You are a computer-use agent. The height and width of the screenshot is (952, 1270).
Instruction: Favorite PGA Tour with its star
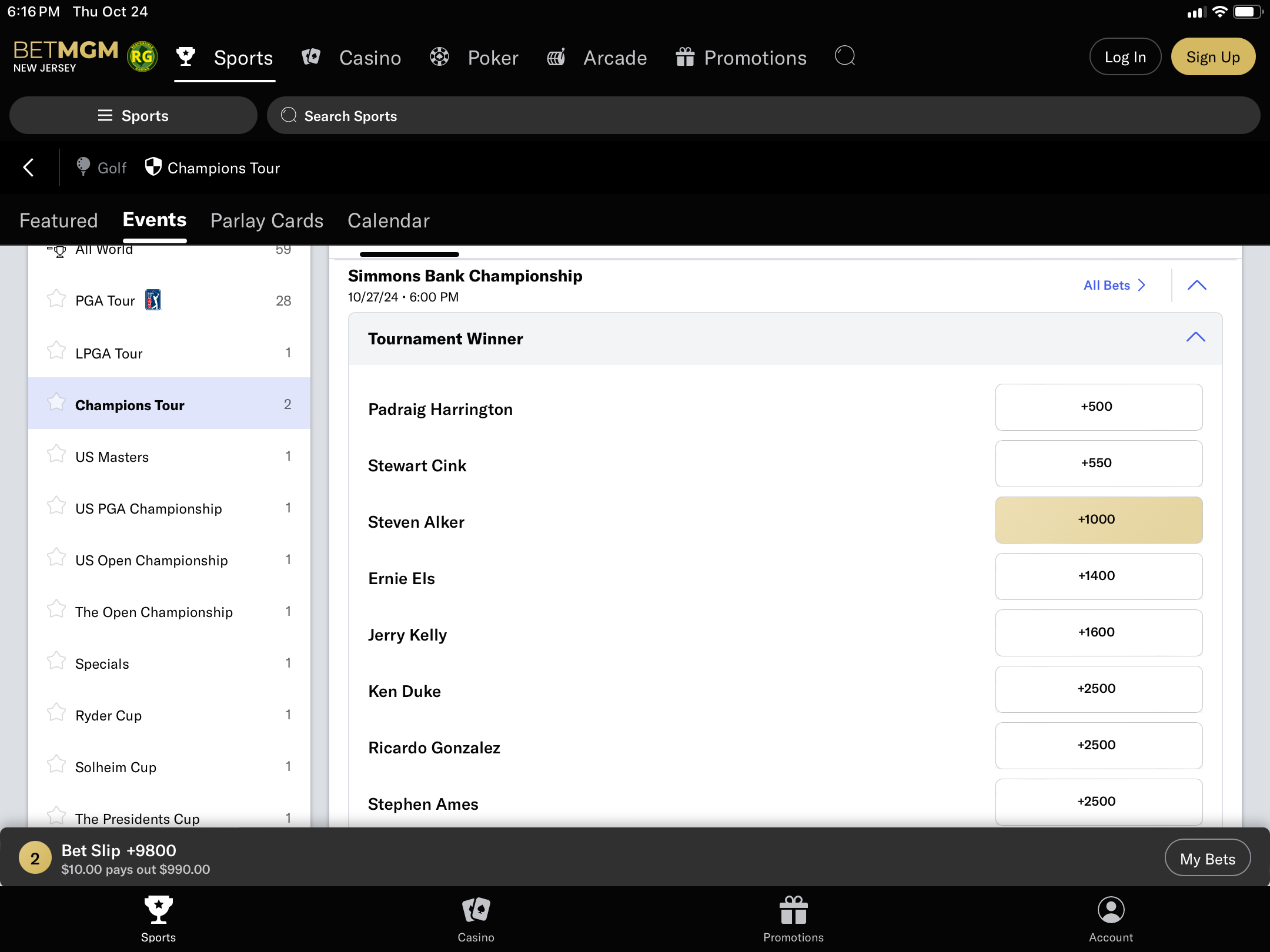coord(56,299)
